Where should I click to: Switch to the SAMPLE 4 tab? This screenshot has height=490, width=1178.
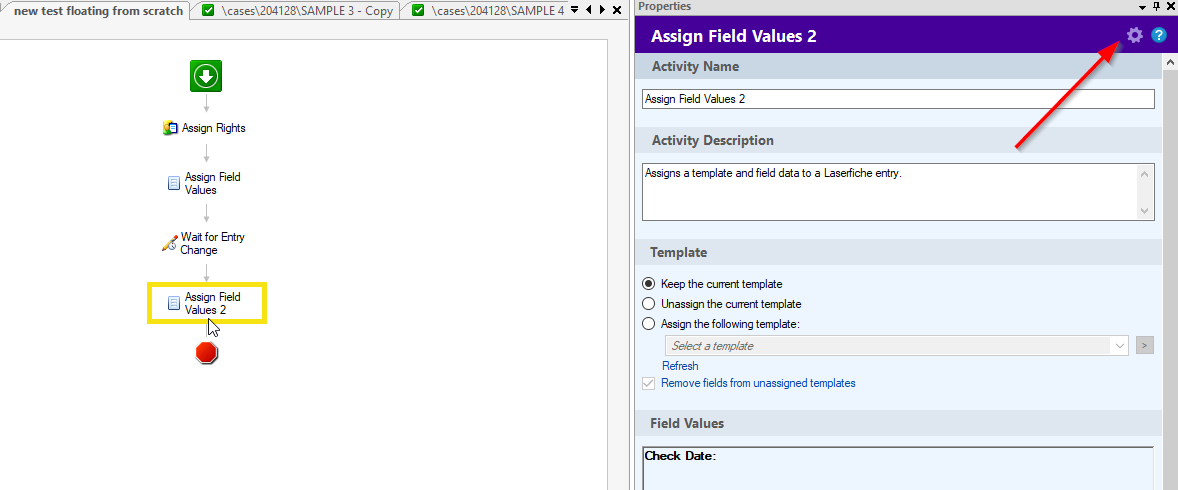(488, 10)
